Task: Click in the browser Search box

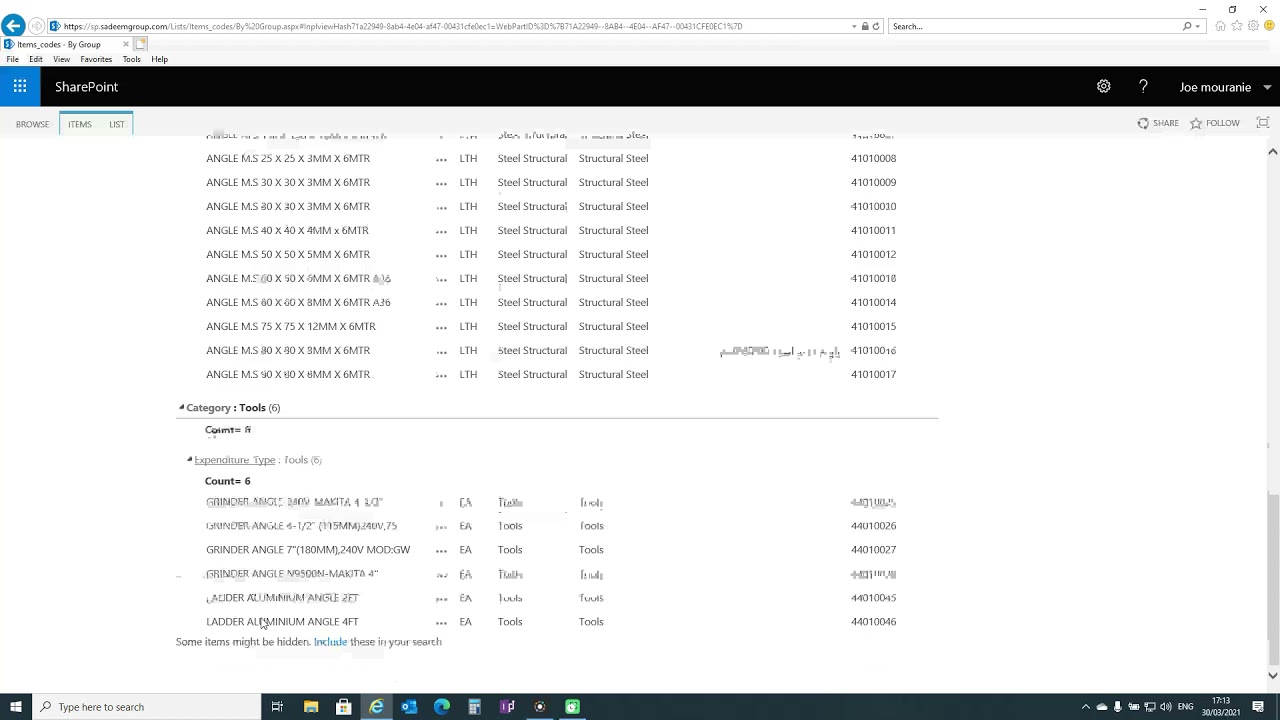Action: click(x=1034, y=26)
